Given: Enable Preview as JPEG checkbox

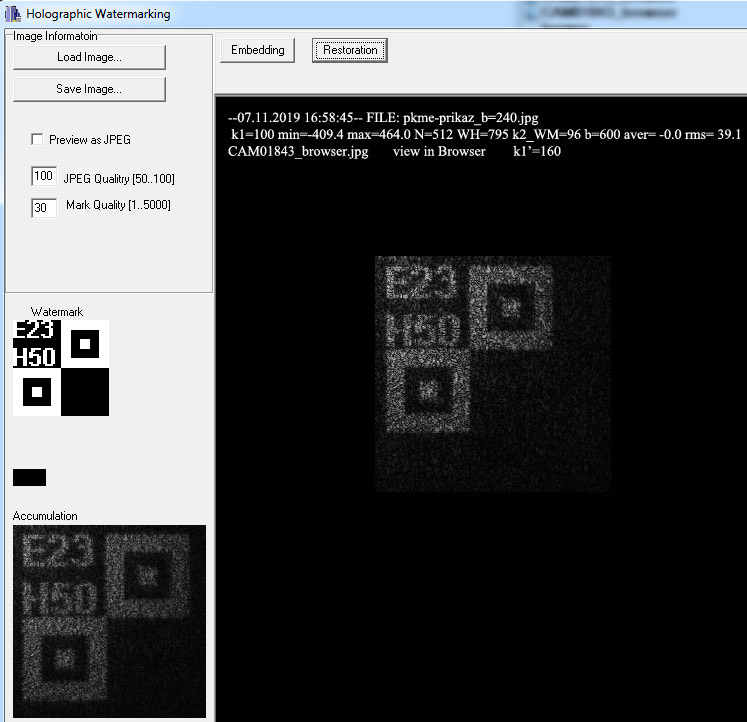Looking at the screenshot, I should [x=37, y=139].
